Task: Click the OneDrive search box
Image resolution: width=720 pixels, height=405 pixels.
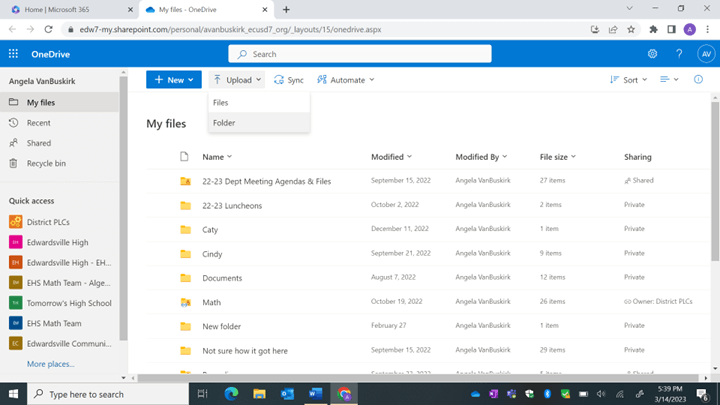Action: click(360, 54)
